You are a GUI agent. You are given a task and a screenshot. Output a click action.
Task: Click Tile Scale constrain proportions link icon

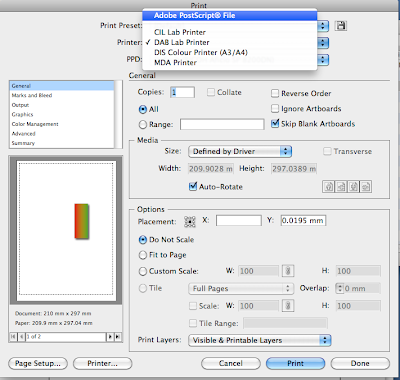pyautogui.click(x=288, y=306)
